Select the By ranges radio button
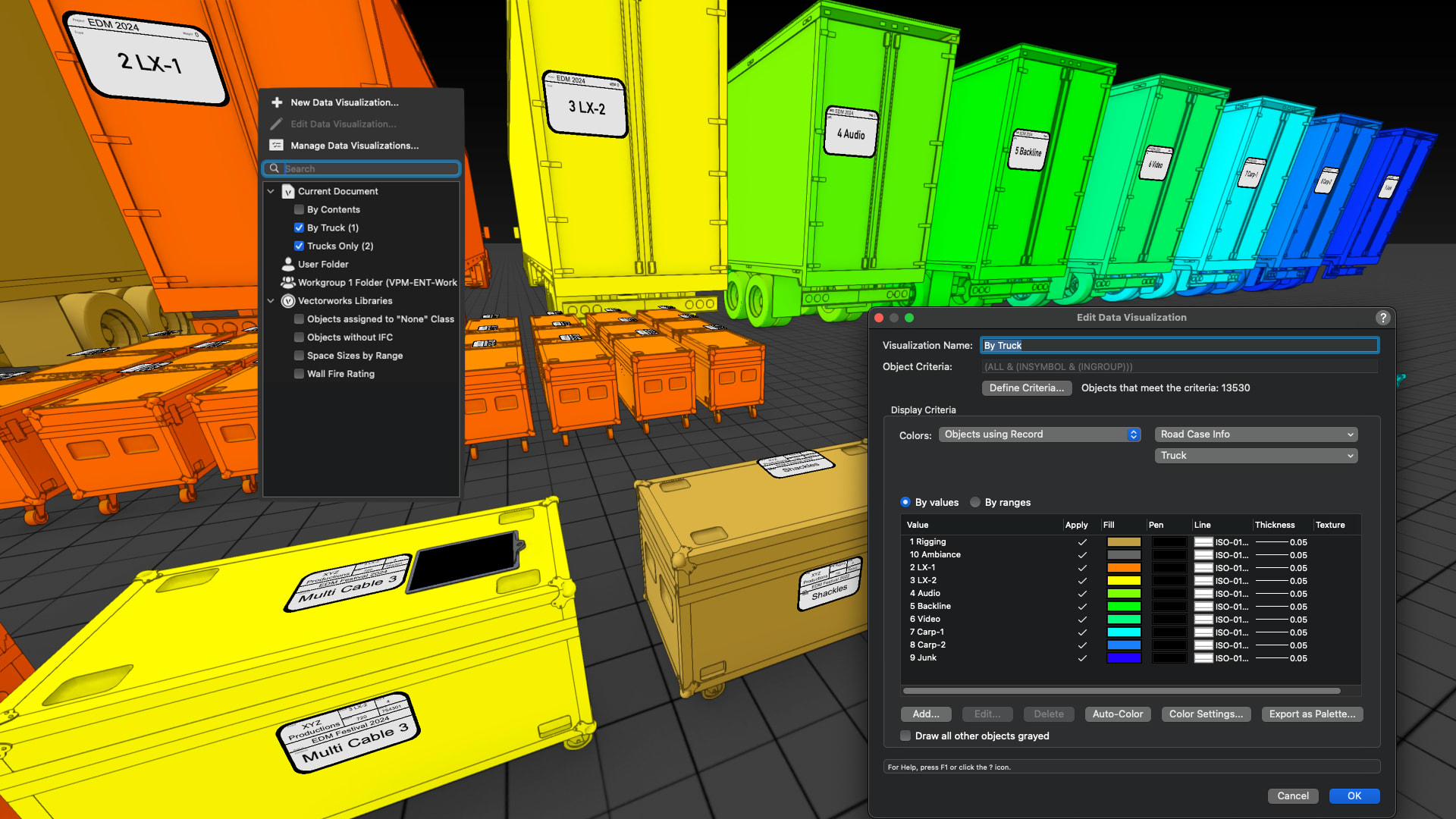The image size is (1456, 819). (x=975, y=502)
